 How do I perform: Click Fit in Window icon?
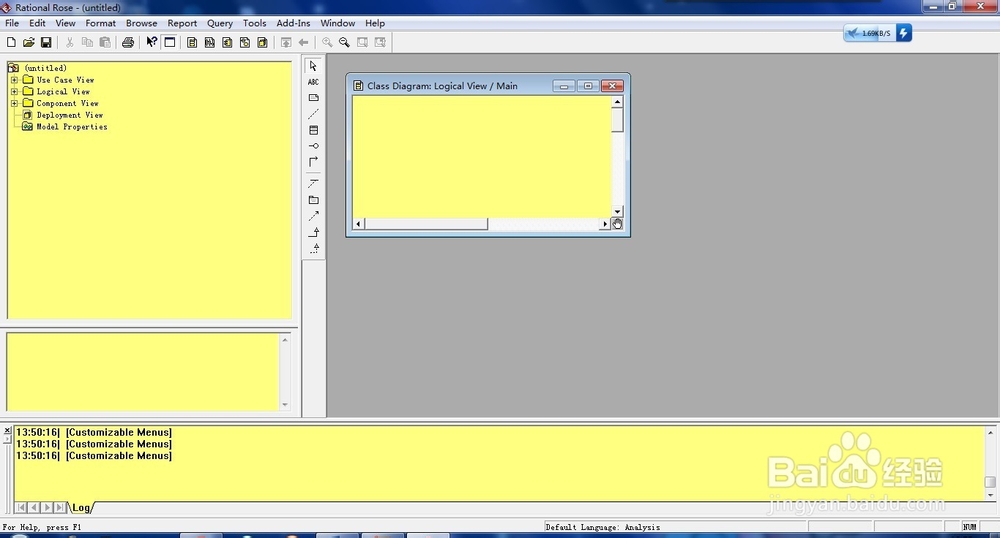[362, 42]
